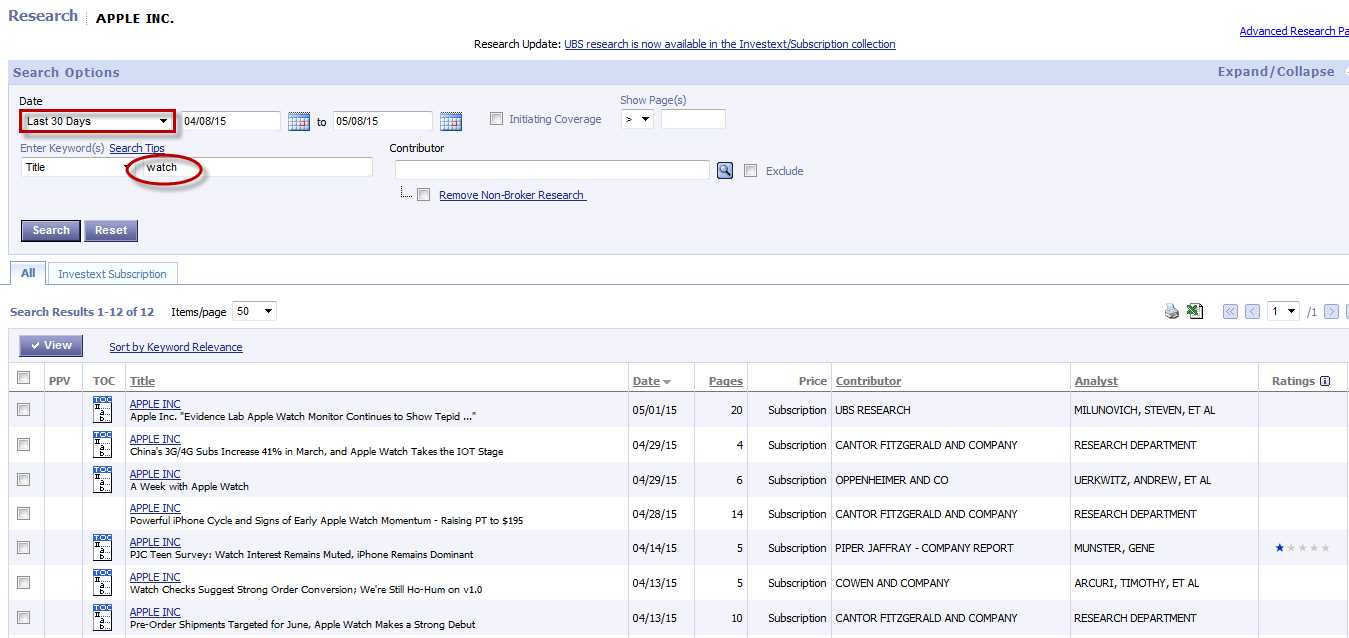
Task: Click analyst 'ARCURI, TIMOTHY, ET AL'
Action: point(1136,583)
